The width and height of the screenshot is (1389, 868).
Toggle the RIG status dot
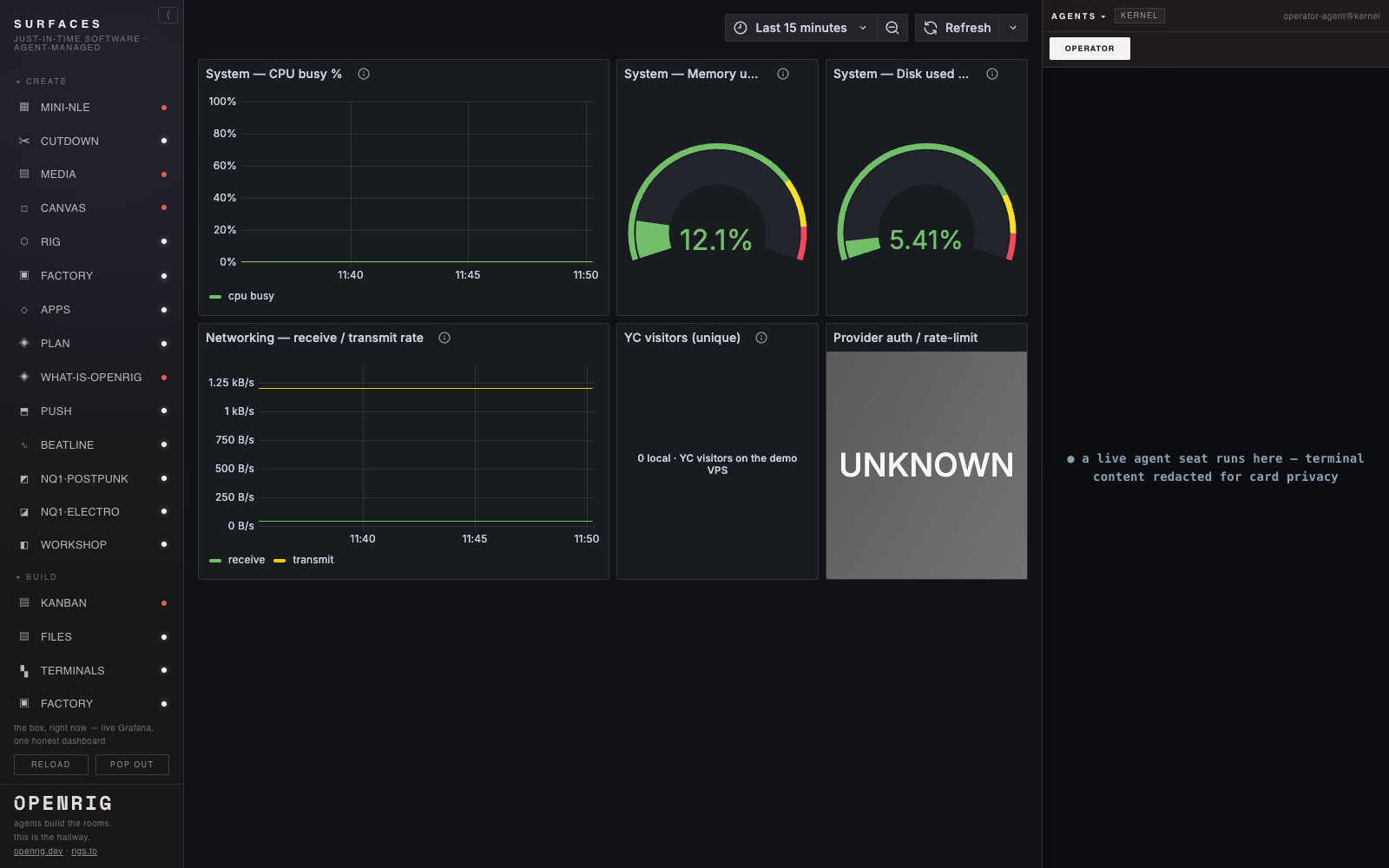click(x=164, y=241)
